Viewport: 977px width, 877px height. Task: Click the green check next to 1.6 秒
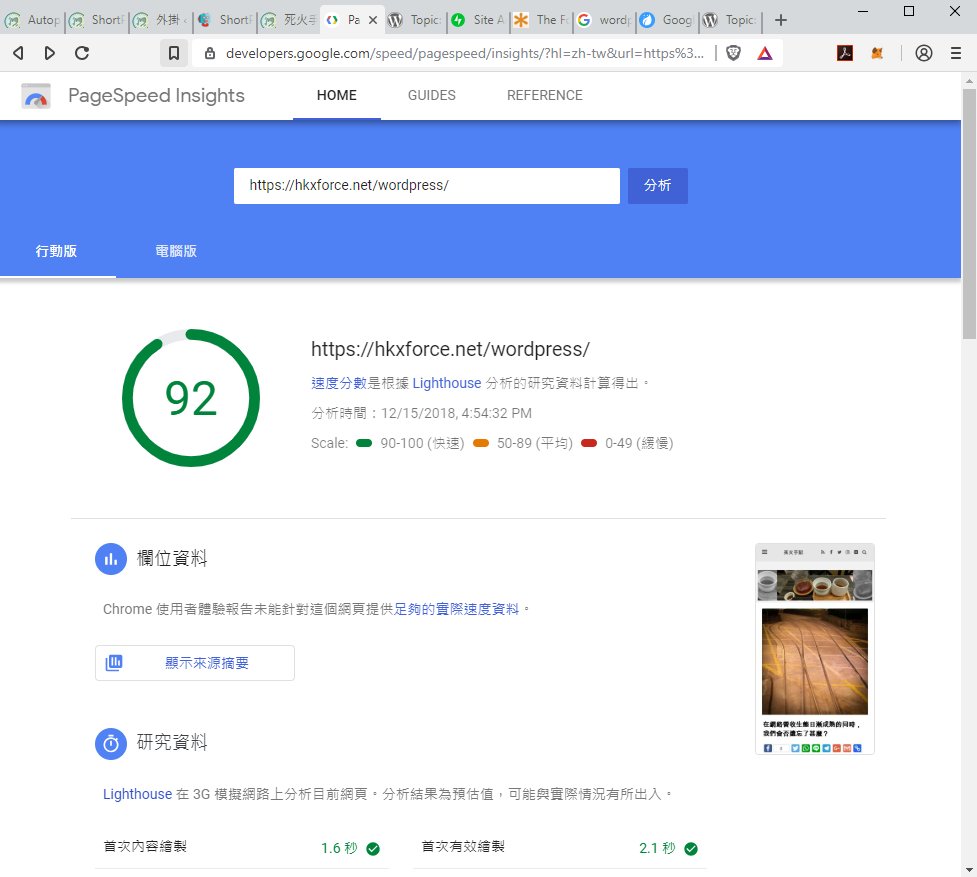(373, 848)
